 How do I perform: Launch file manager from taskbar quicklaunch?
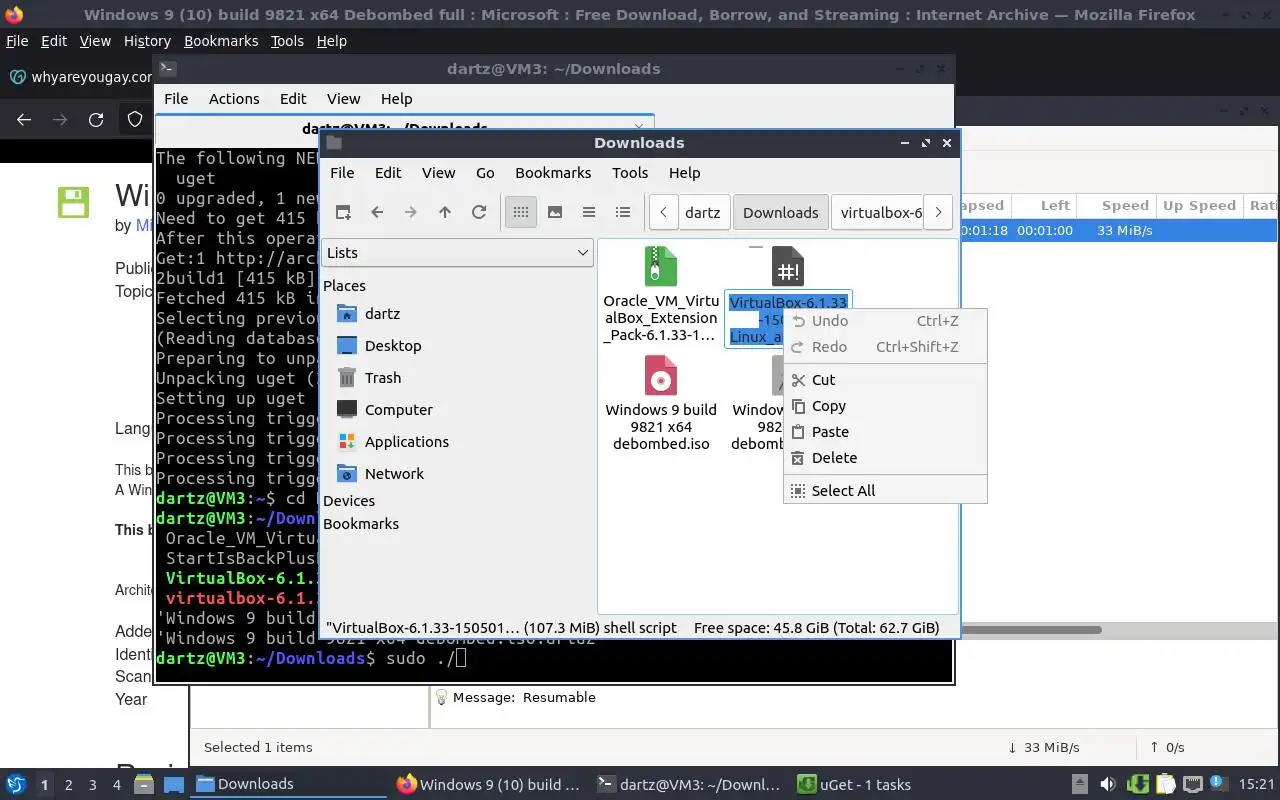pyautogui.click(x=143, y=784)
